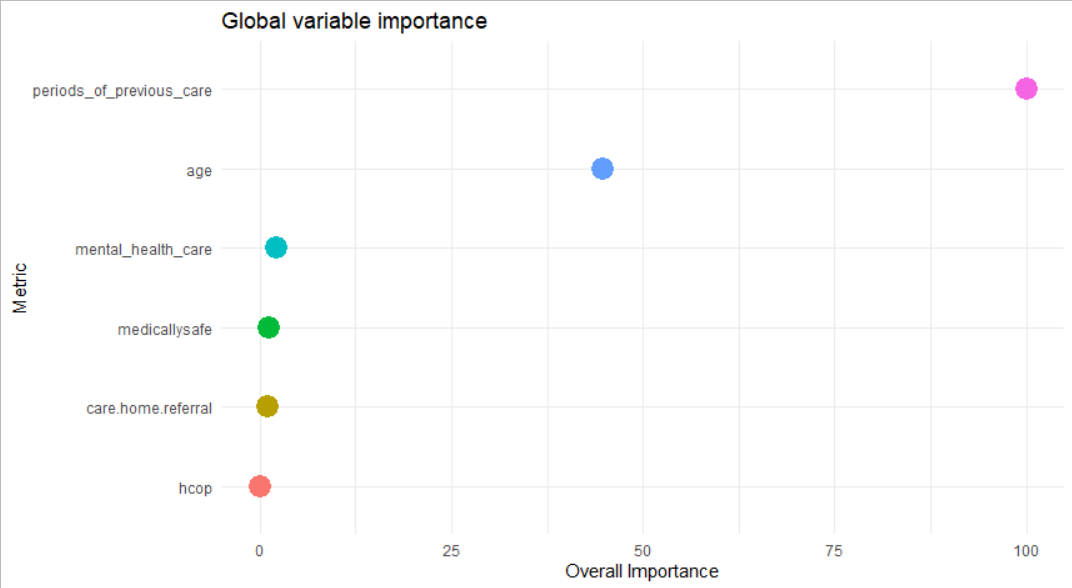This screenshot has width=1072, height=588.
Task: Select the x-axis tick label 75
Action: pyautogui.click(x=834, y=550)
